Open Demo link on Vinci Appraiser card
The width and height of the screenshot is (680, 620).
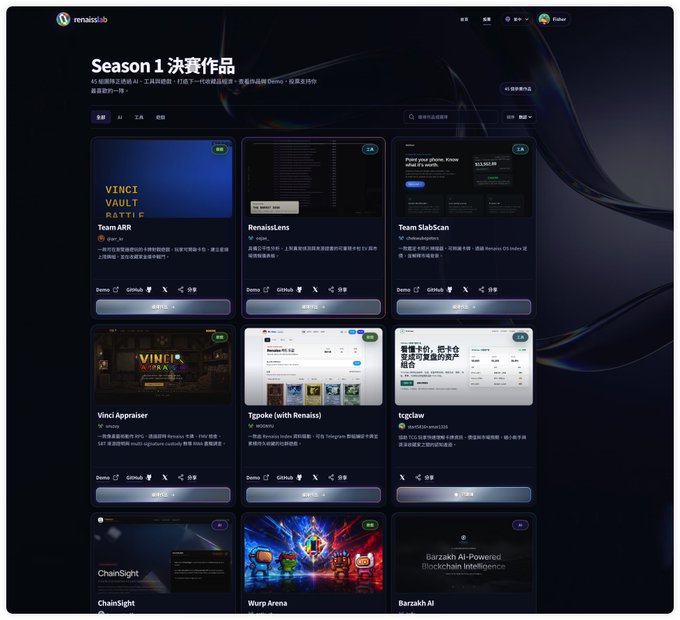click(107, 477)
